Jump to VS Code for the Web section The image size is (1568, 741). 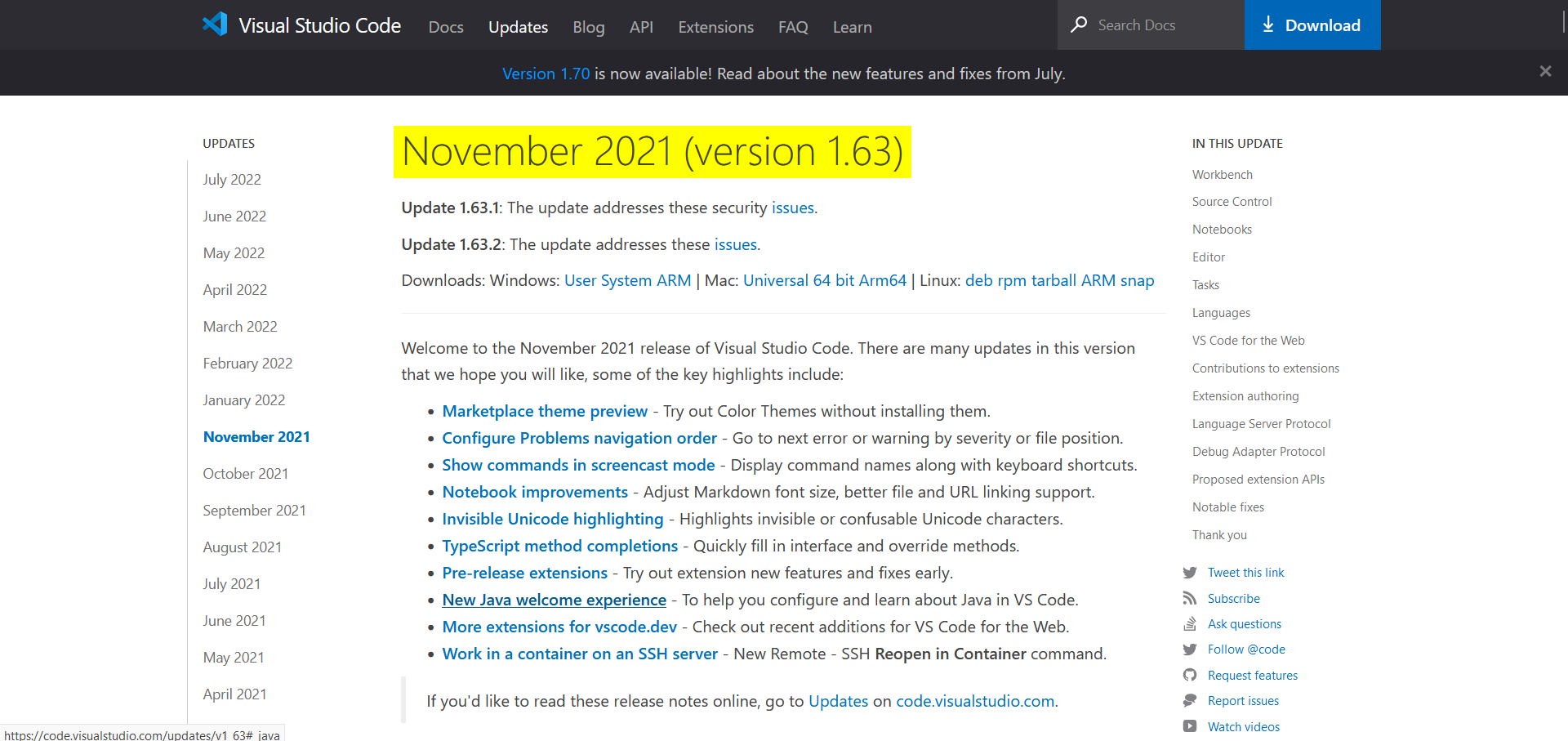(1248, 341)
